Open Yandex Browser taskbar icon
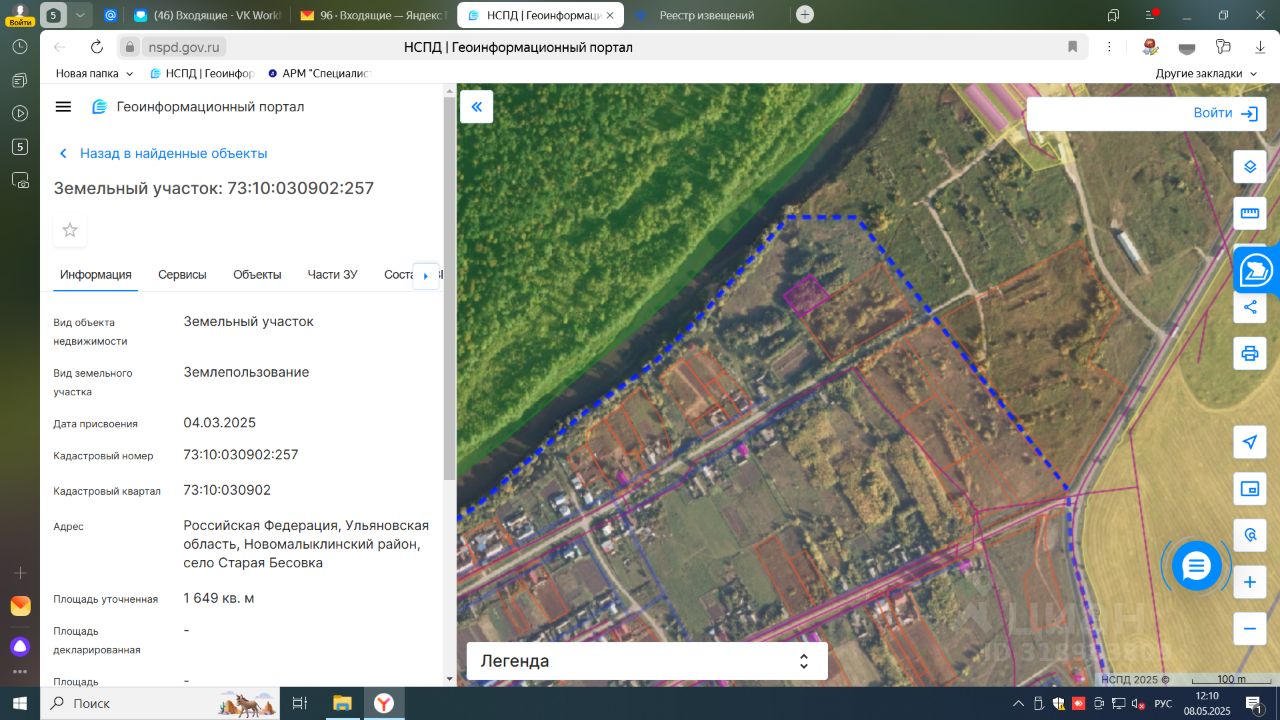The width and height of the screenshot is (1280, 720). pyautogui.click(x=384, y=704)
